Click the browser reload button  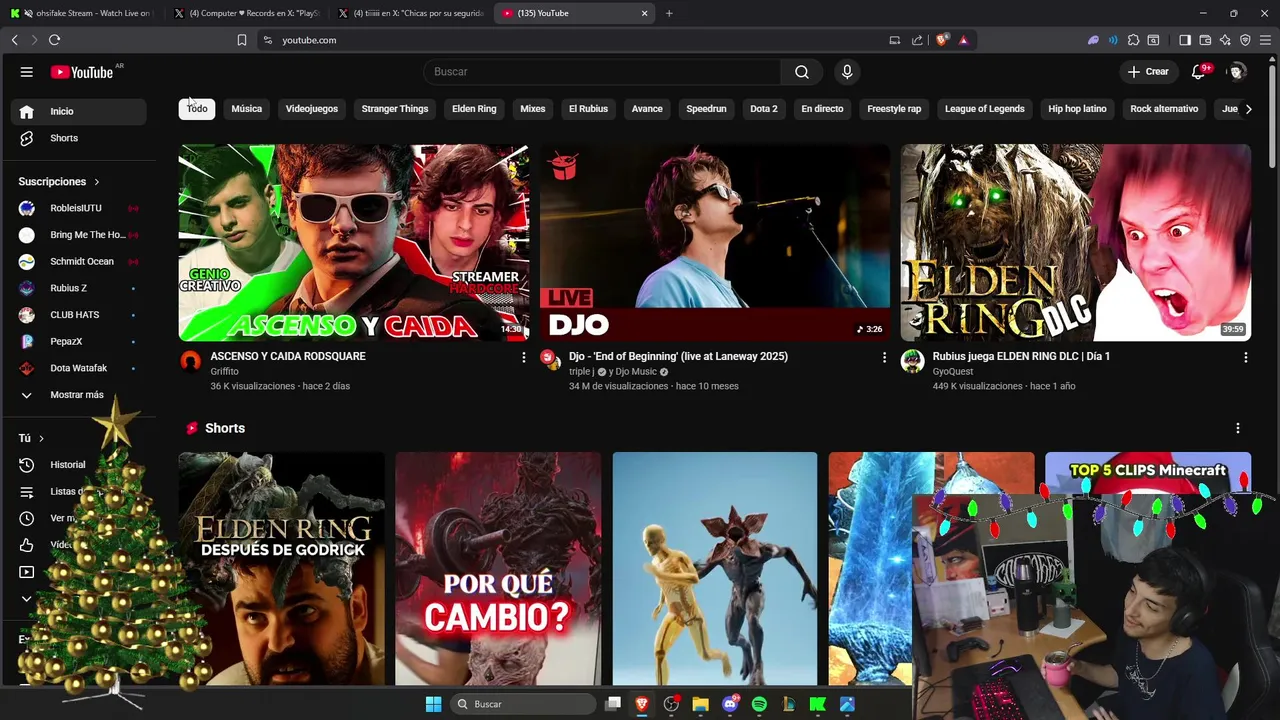click(x=54, y=40)
